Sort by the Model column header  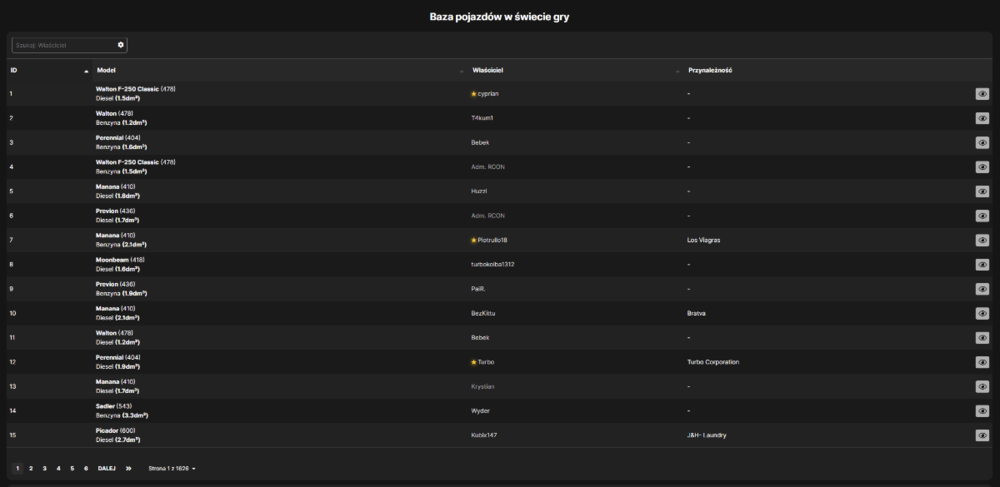coord(107,70)
